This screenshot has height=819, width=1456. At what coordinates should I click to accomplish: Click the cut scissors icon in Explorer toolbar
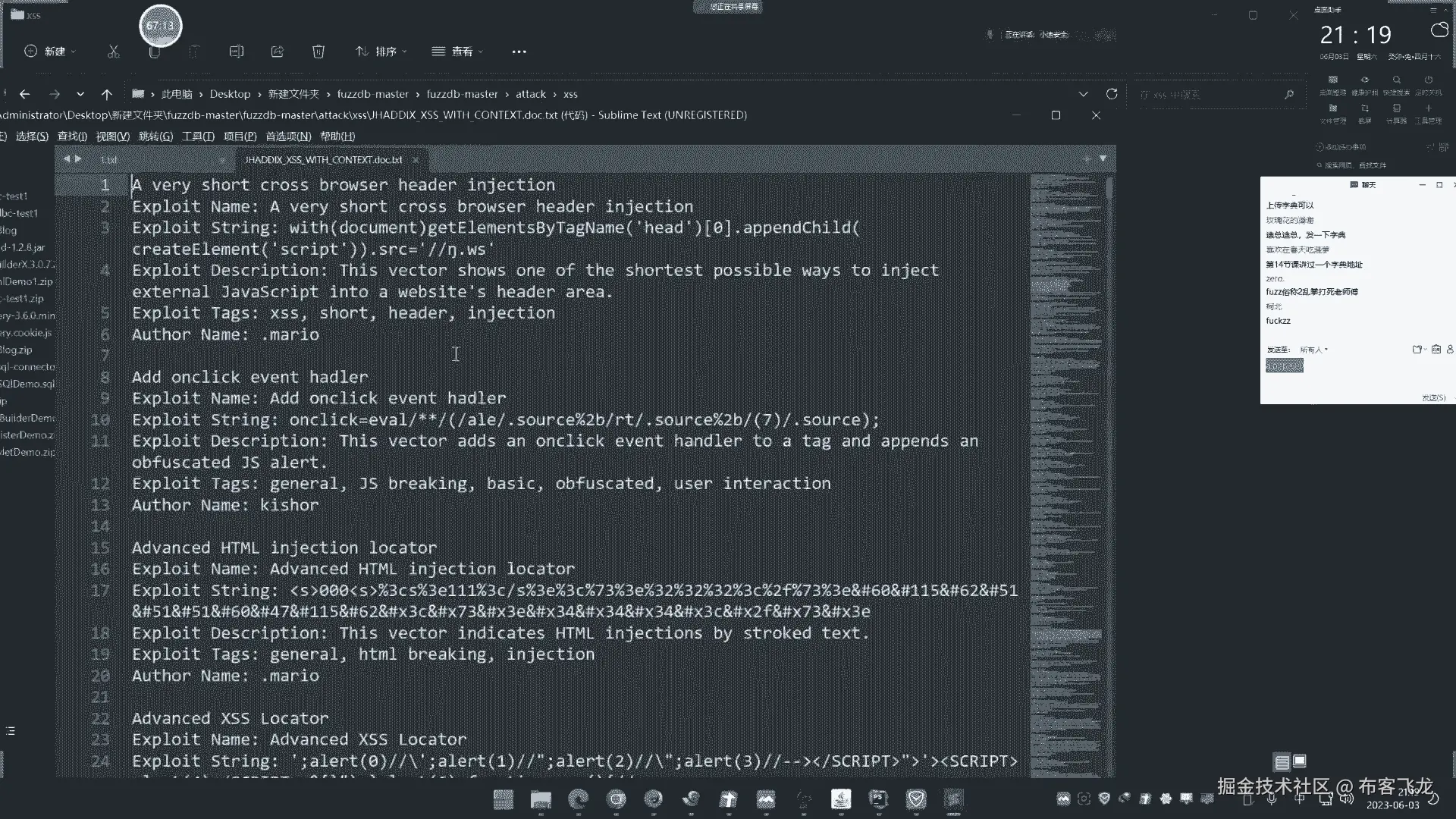click(x=114, y=52)
